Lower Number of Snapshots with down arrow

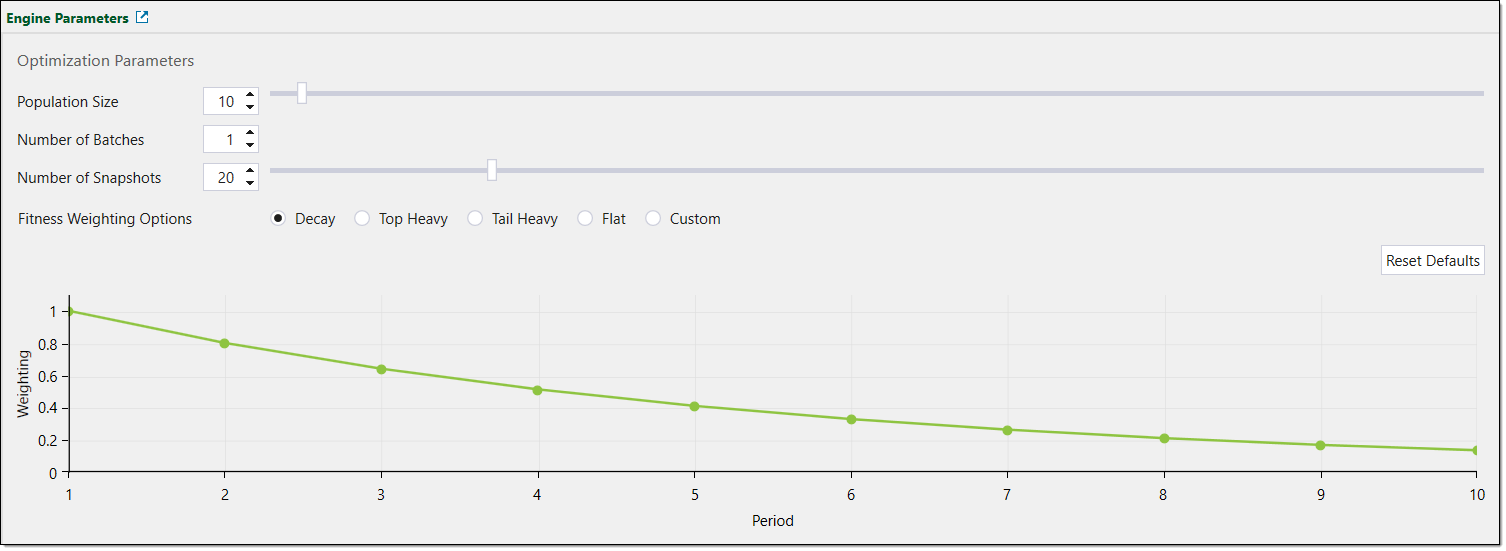pyautogui.click(x=250, y=183)
